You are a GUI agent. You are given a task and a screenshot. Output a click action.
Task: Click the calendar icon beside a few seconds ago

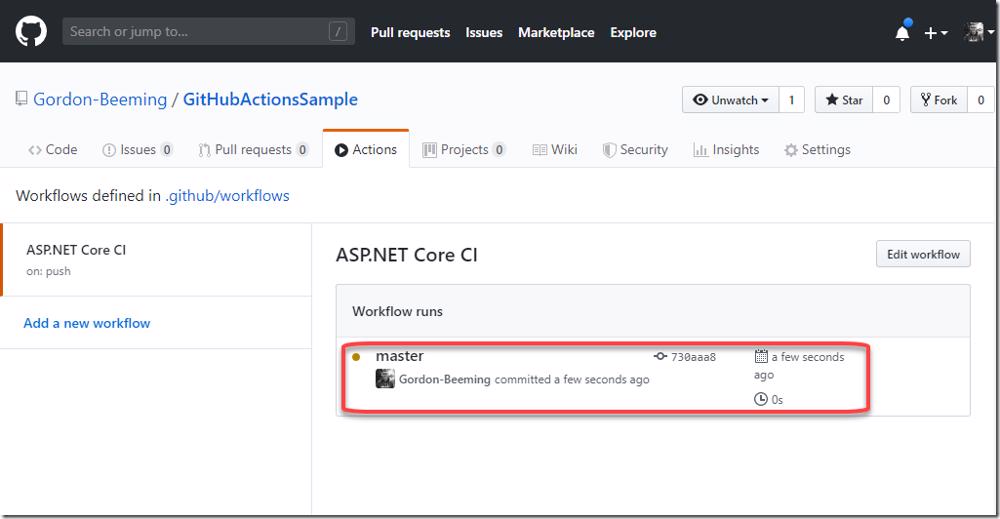coord(761,356)
